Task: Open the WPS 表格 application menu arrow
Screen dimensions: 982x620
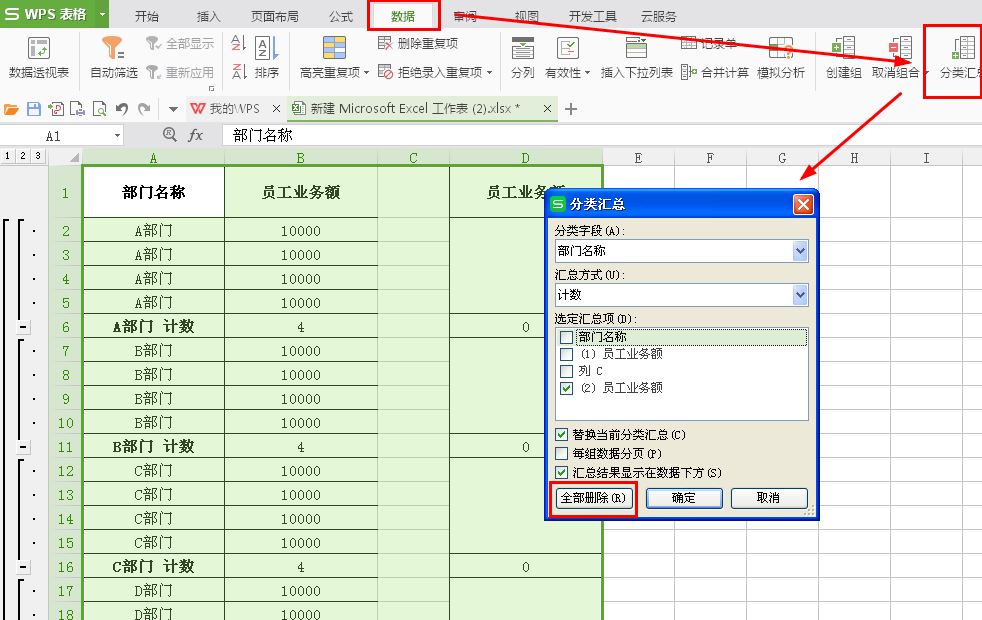Action: click(x=101, y=14)
